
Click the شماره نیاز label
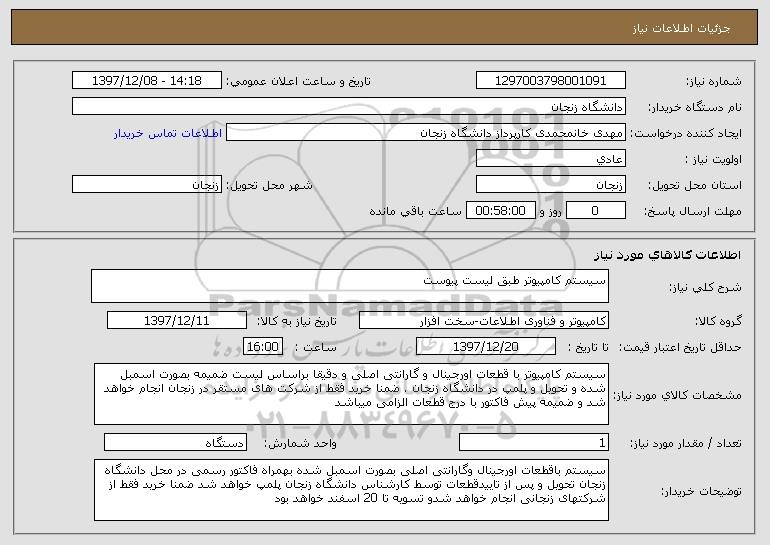[714, 81]
